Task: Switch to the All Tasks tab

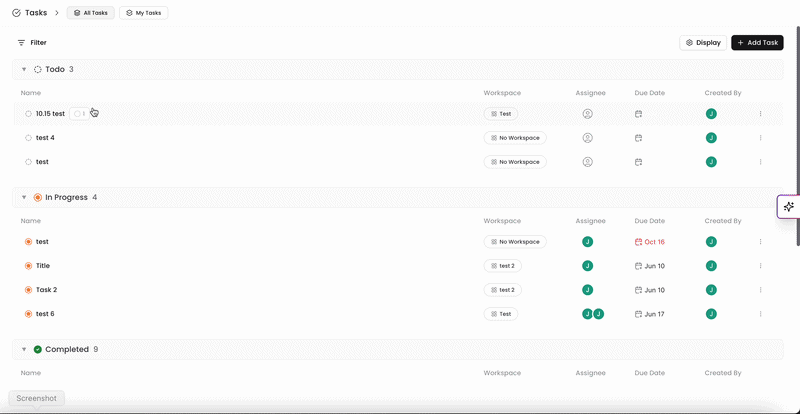Action: pyautogui.click(x=91, y=13)
